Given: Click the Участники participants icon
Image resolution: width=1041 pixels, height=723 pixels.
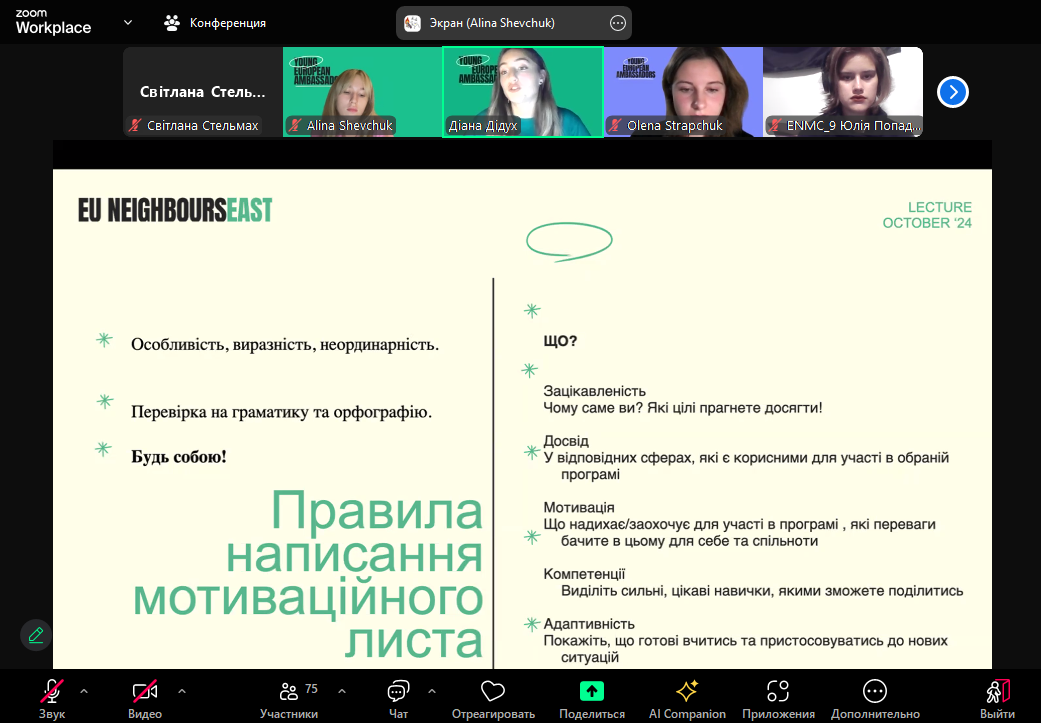Looking at the screenshot, I should (x=289, y=691).
